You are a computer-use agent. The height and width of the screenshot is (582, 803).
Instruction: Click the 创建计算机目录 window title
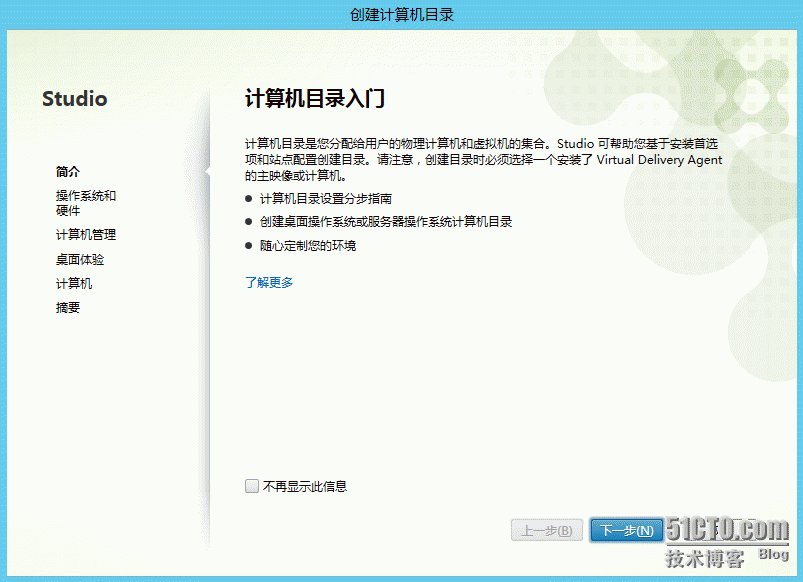(402, 14)
